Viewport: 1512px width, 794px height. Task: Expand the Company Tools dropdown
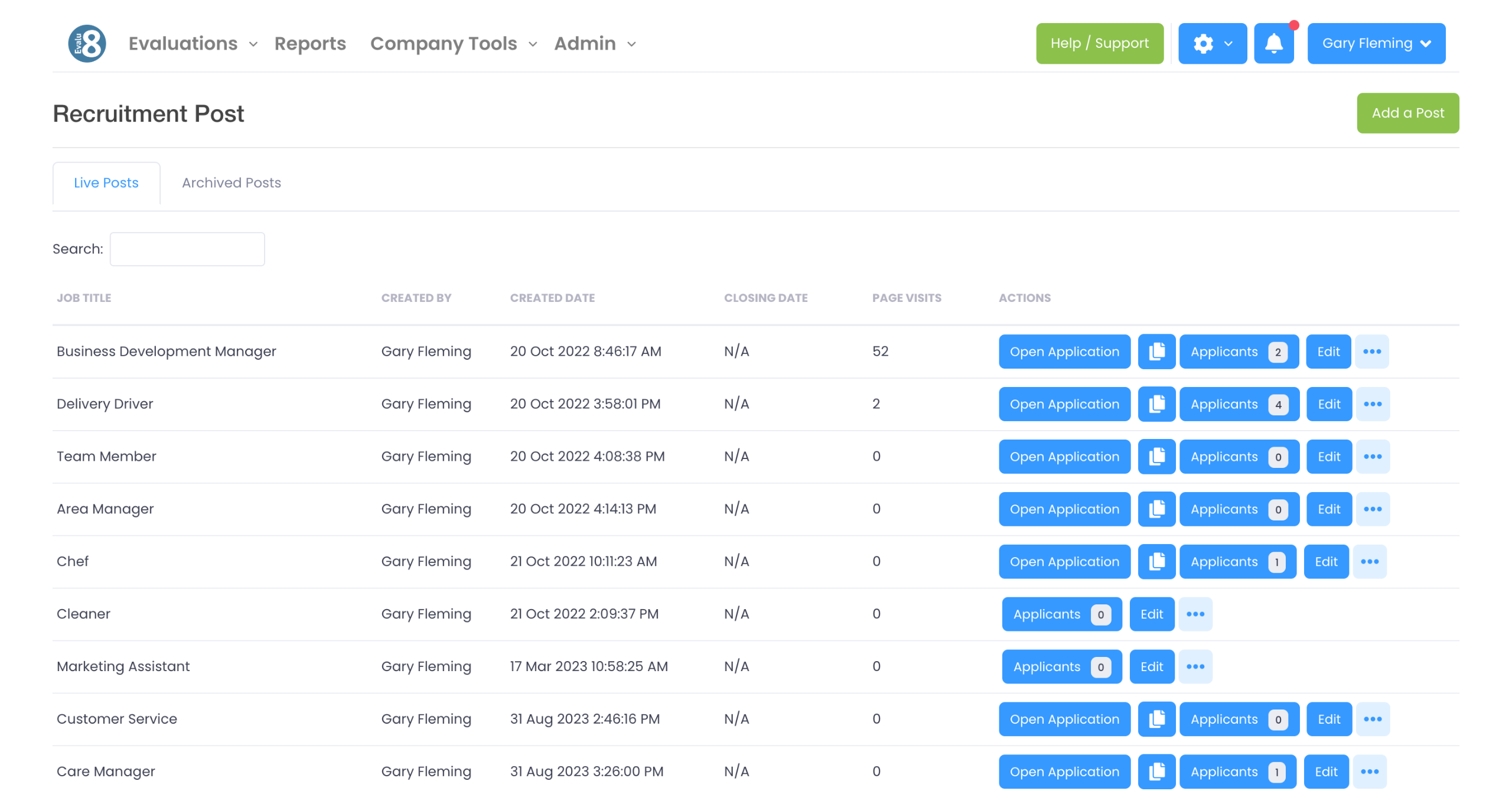[x=453, y=43]
